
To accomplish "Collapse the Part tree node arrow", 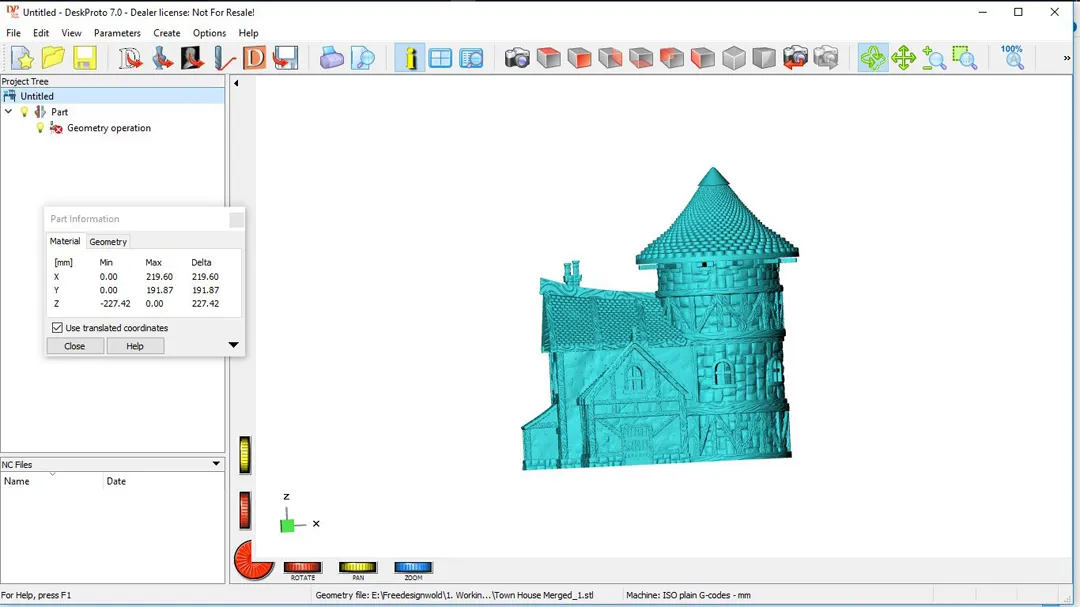I will point(8,112).
